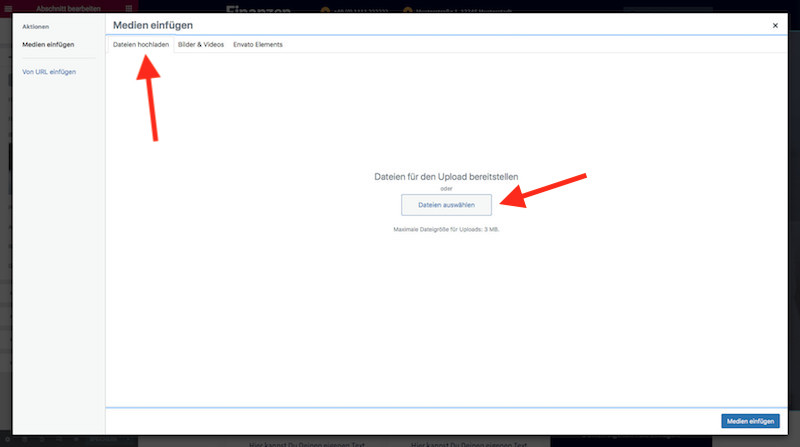
Task: Click the dimmed Elementor update button
Action: click(103, 440)
